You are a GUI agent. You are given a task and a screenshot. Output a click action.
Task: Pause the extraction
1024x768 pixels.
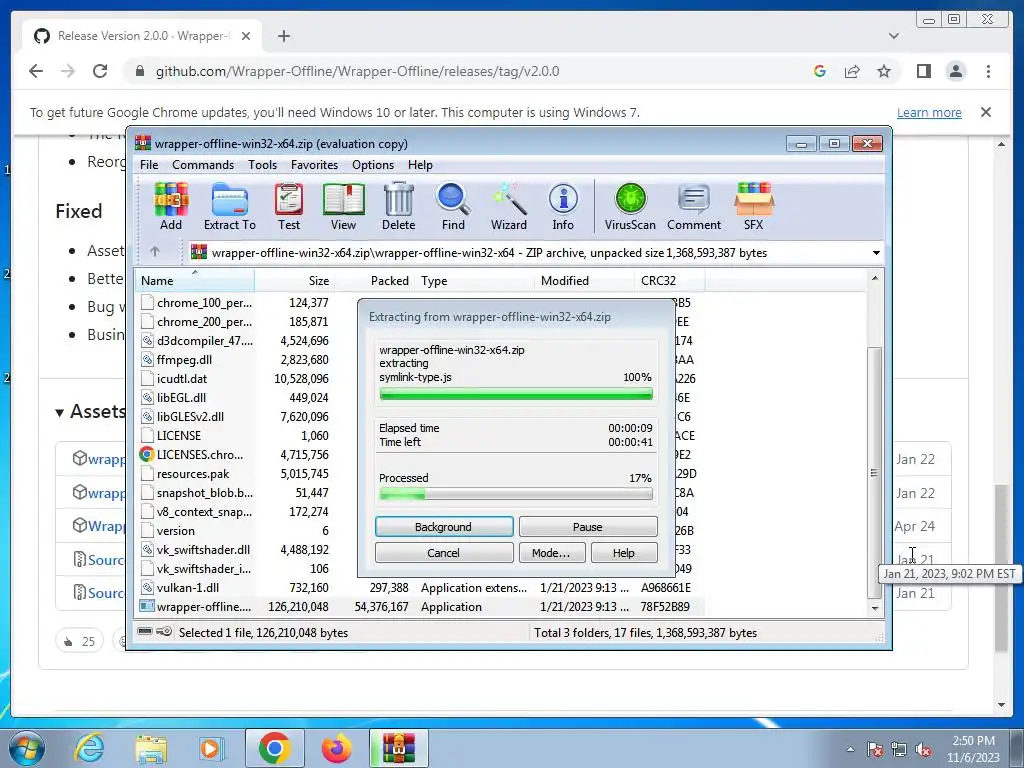click(x=588, y=526)
